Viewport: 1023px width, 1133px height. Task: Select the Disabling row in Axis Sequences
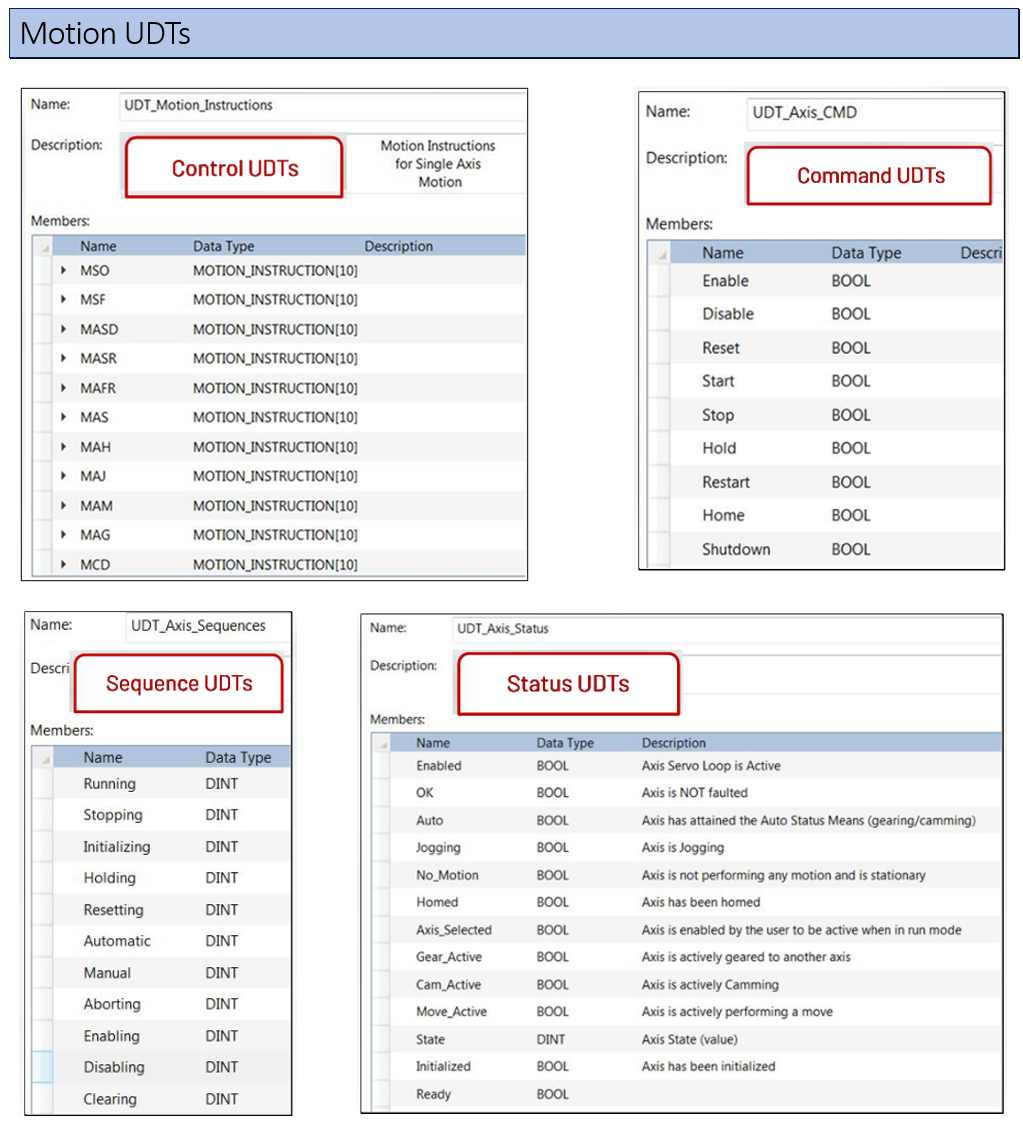(114, 1067)
